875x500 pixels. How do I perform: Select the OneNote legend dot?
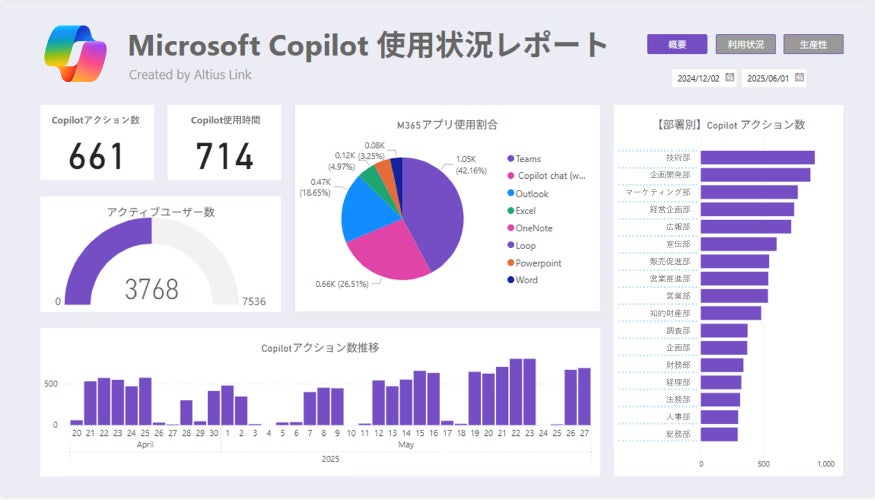[510, 228]
